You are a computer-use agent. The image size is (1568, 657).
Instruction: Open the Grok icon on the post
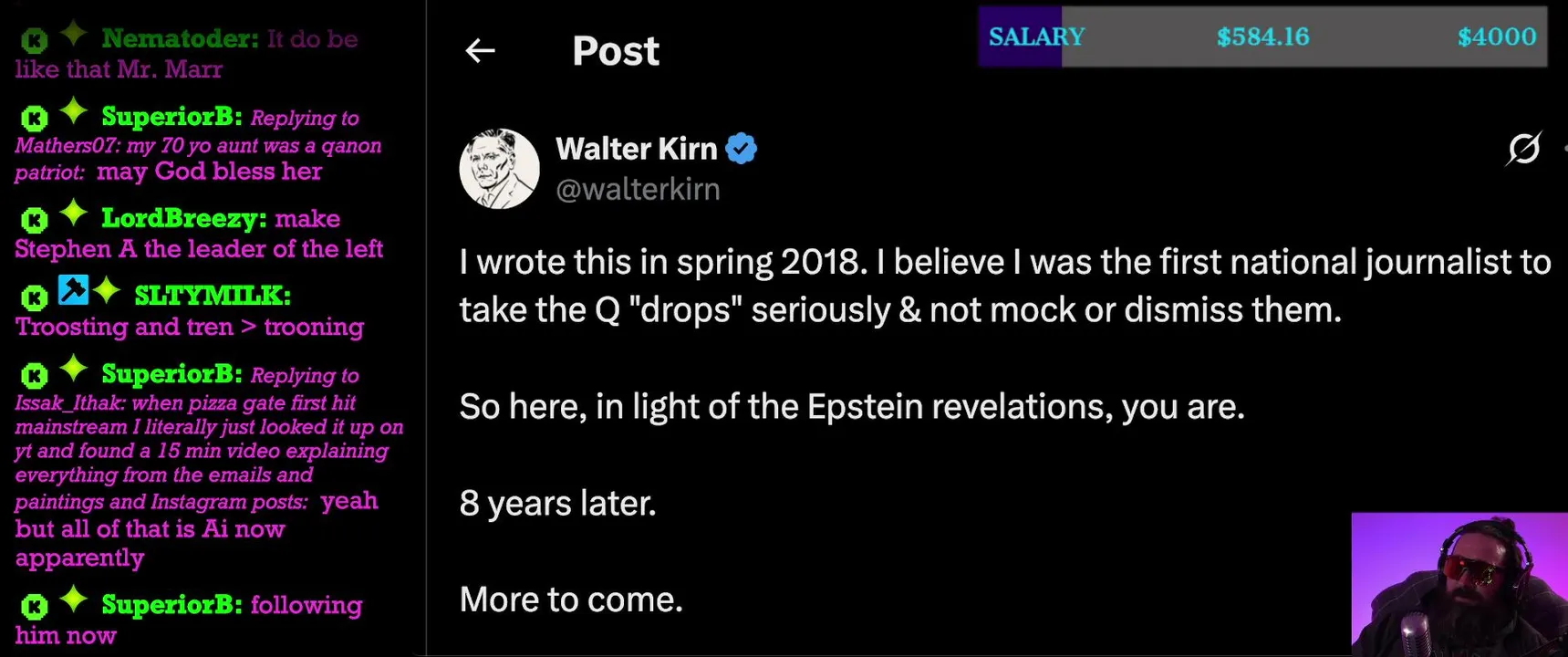click(1523, 149)
